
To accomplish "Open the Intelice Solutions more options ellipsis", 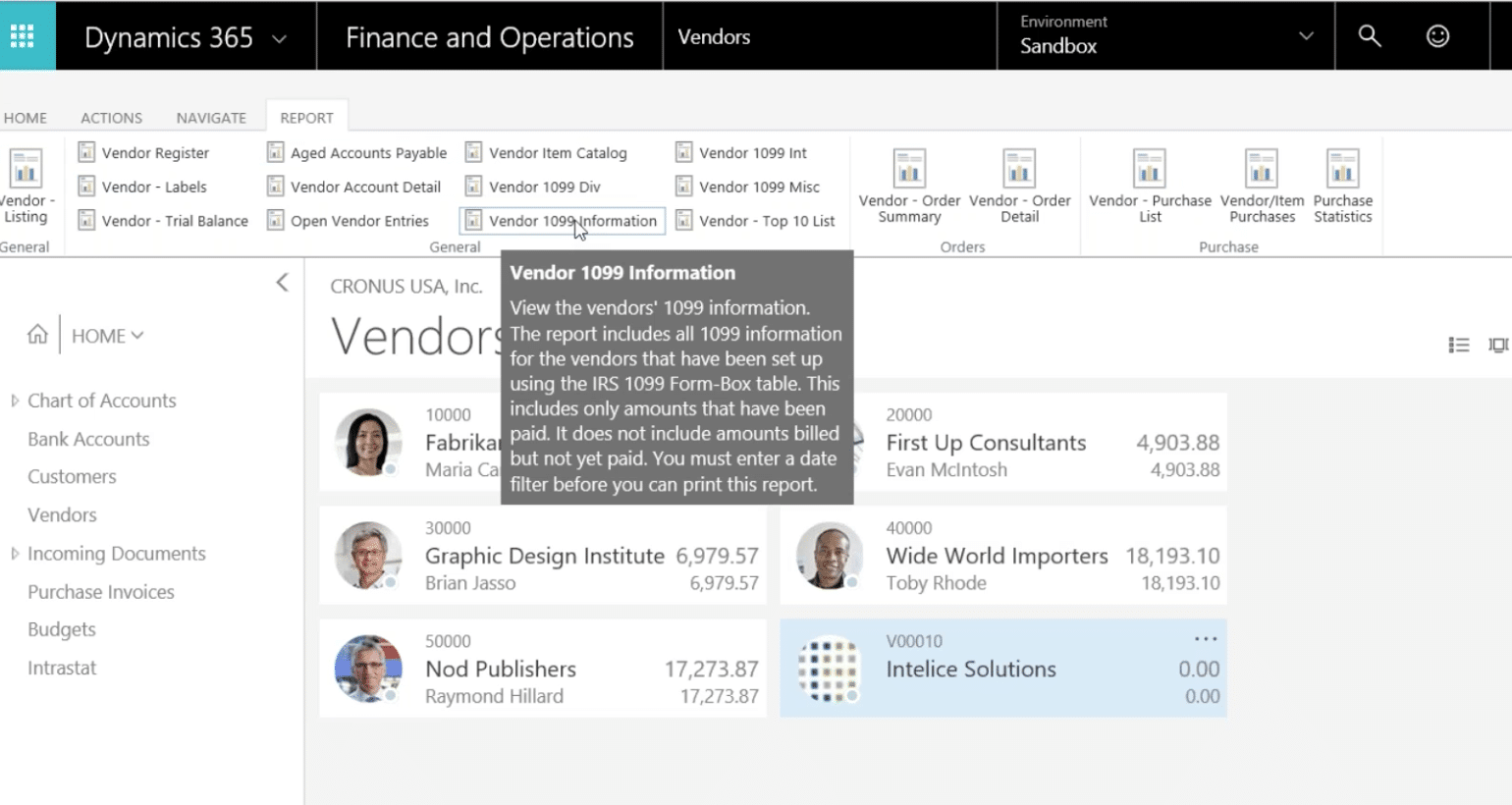I will (x=1206, y=639).
